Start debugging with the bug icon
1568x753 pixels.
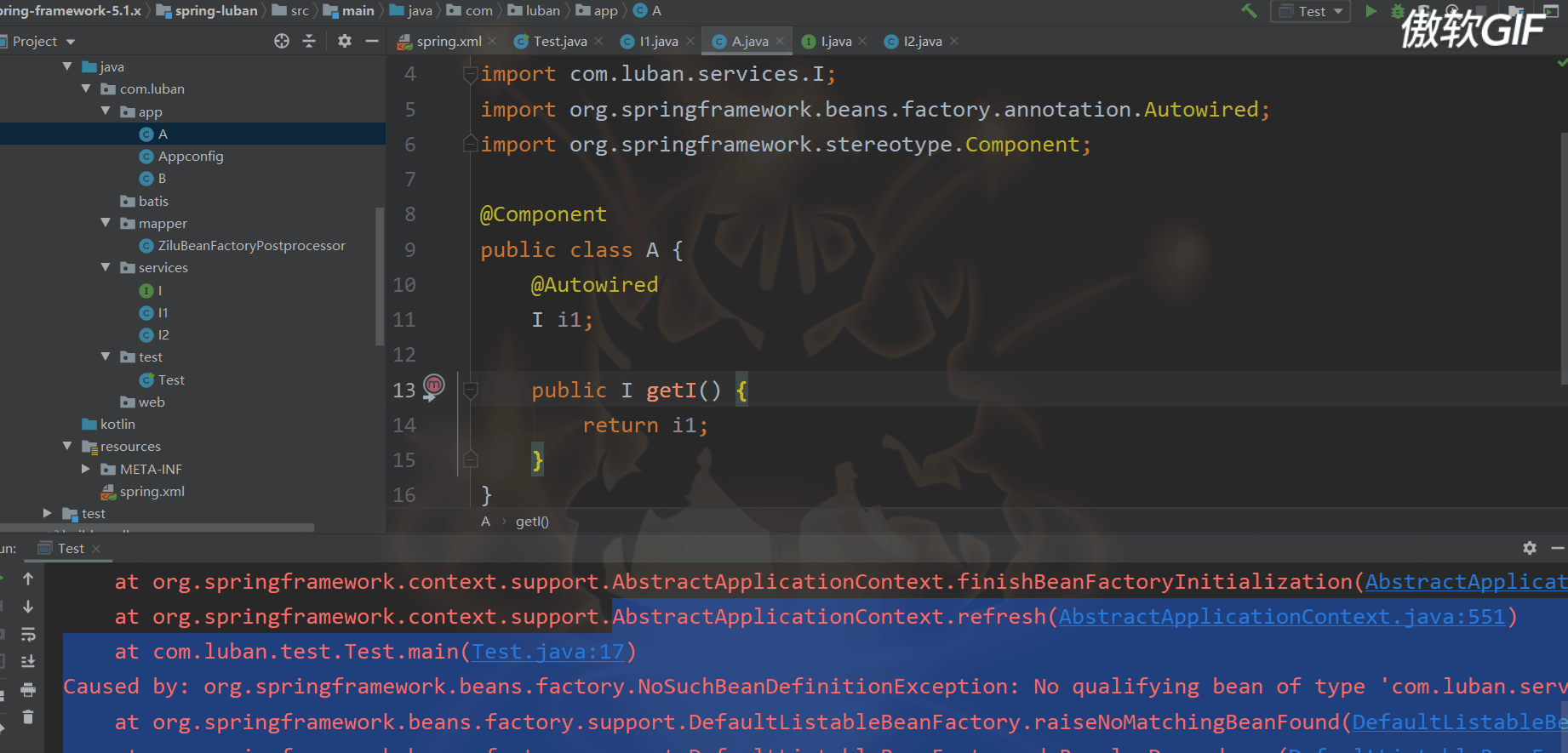point(1397,11)
